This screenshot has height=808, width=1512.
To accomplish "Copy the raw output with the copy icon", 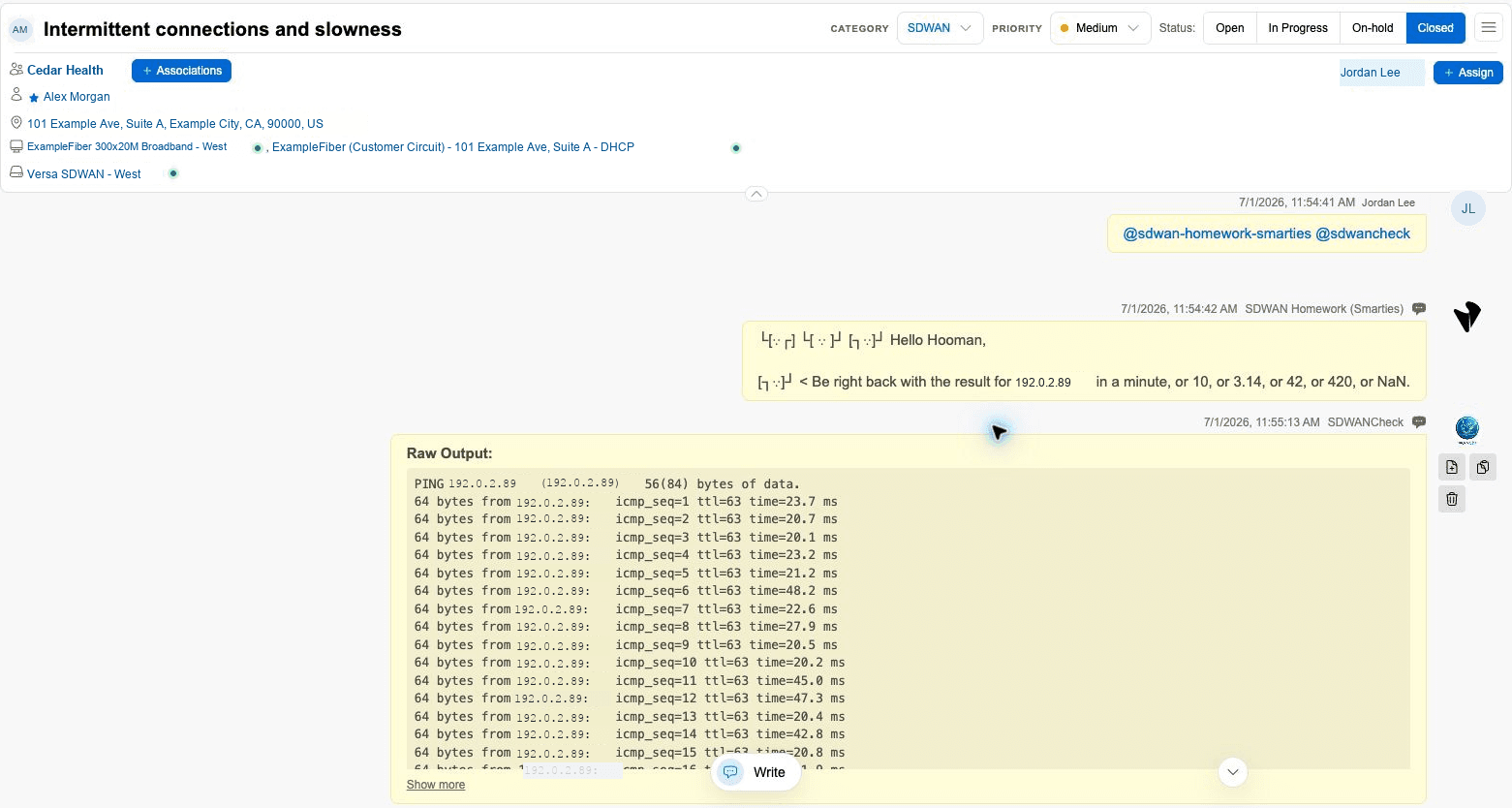I will tap(1483, 468).
